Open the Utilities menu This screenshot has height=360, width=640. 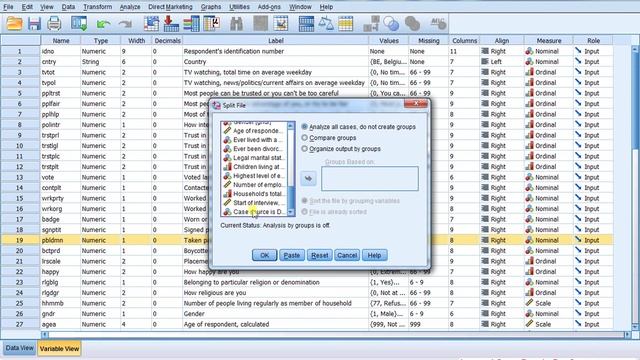pyautogui.click(x=239, y=7)
